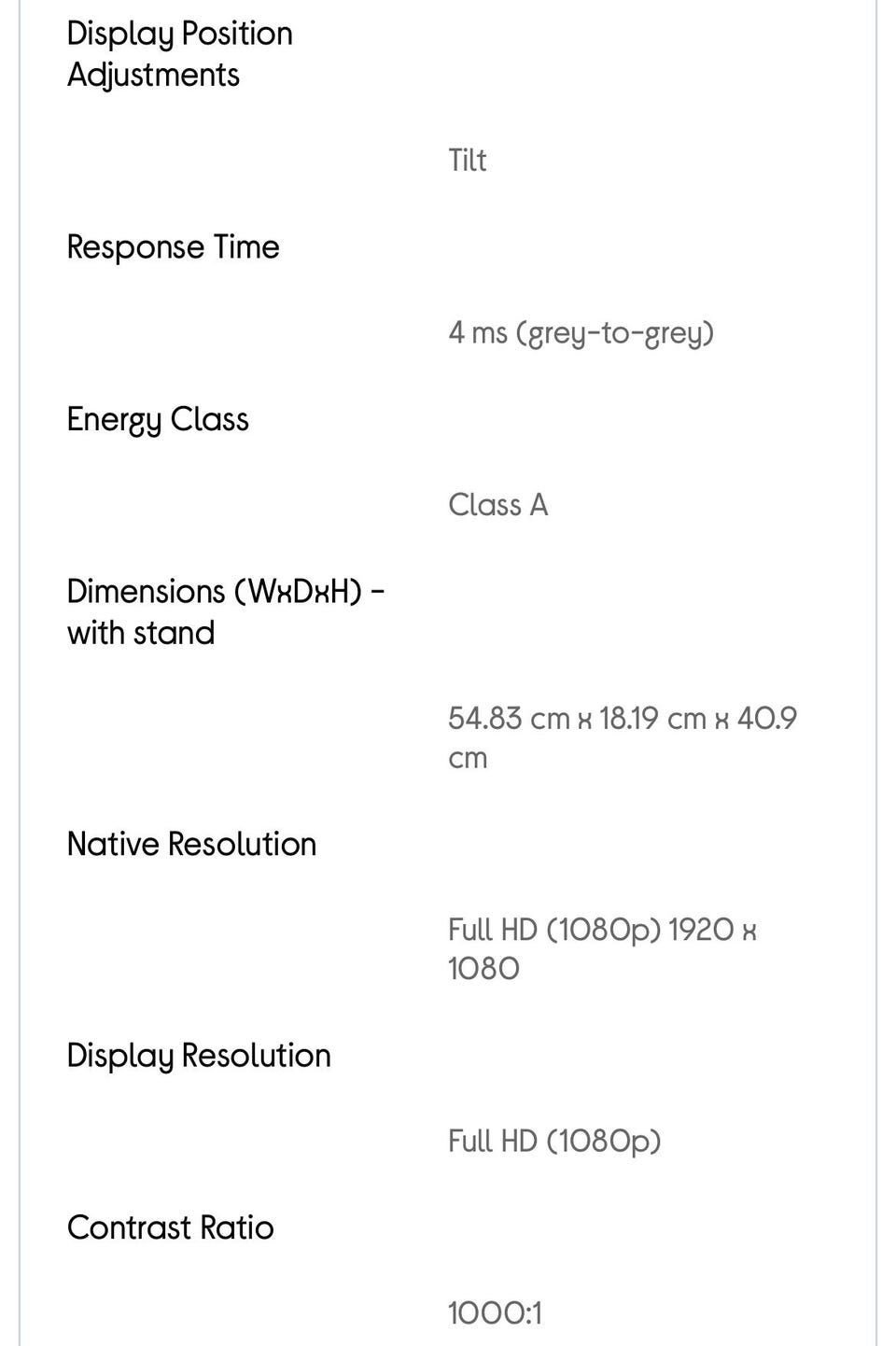
Task: Select the 1000:1 contrast value
Action: tap(495, 1313)
